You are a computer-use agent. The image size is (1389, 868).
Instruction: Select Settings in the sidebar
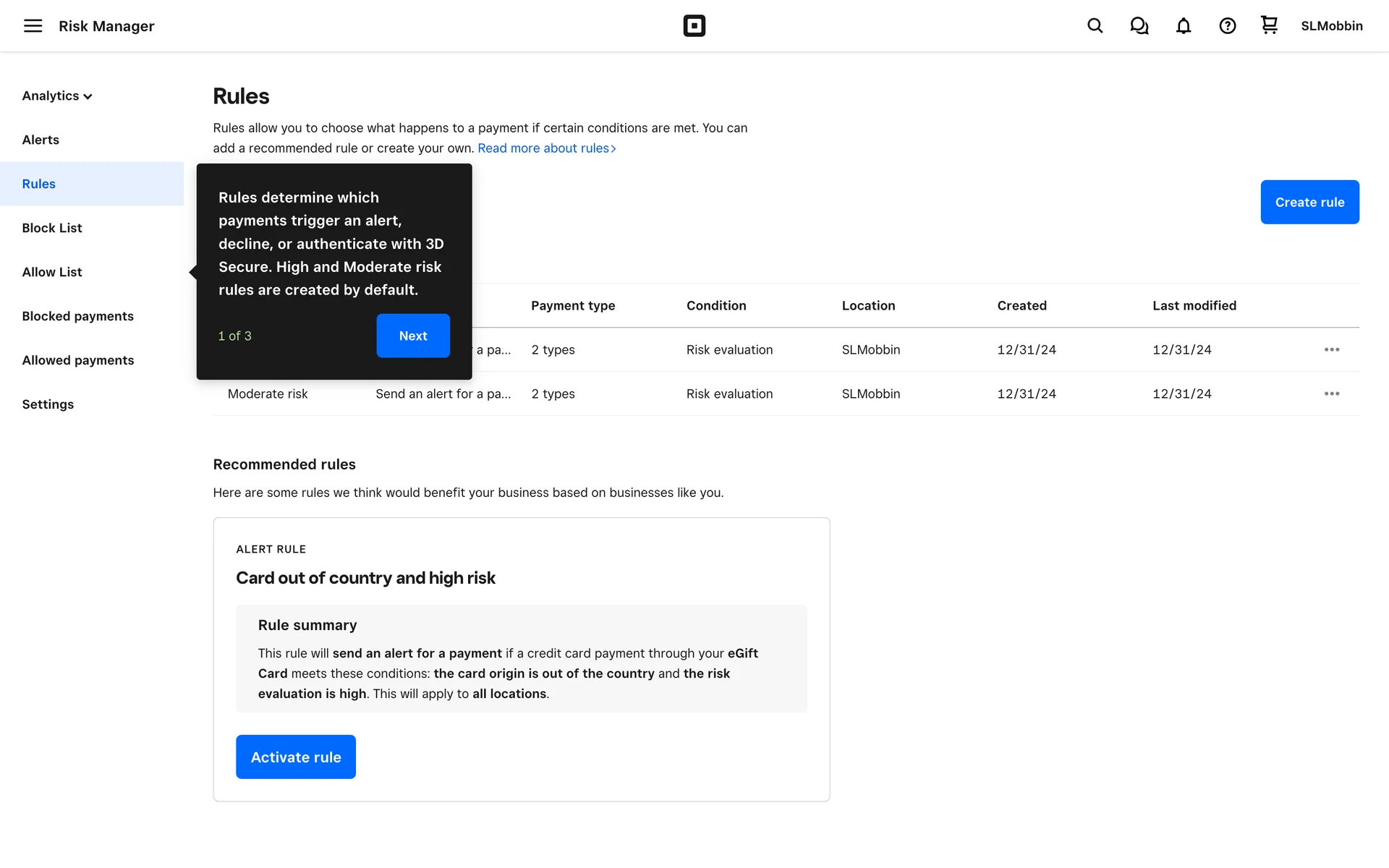click(48, 404)
